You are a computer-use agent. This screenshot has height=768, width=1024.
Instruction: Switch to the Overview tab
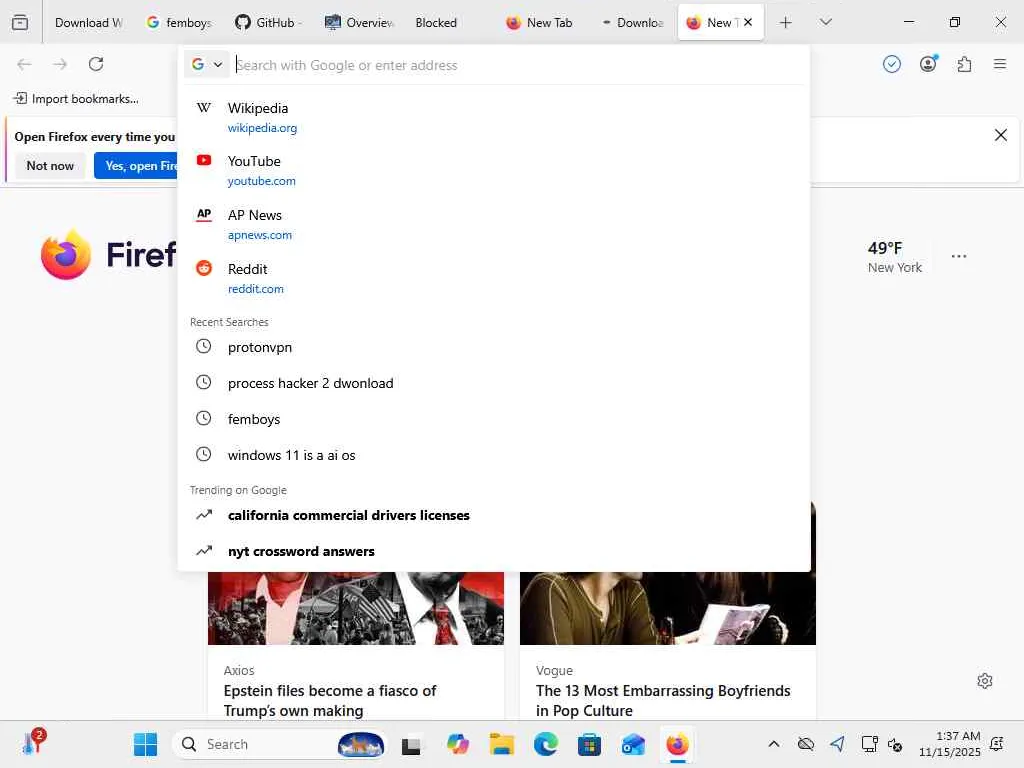(359, 22)
